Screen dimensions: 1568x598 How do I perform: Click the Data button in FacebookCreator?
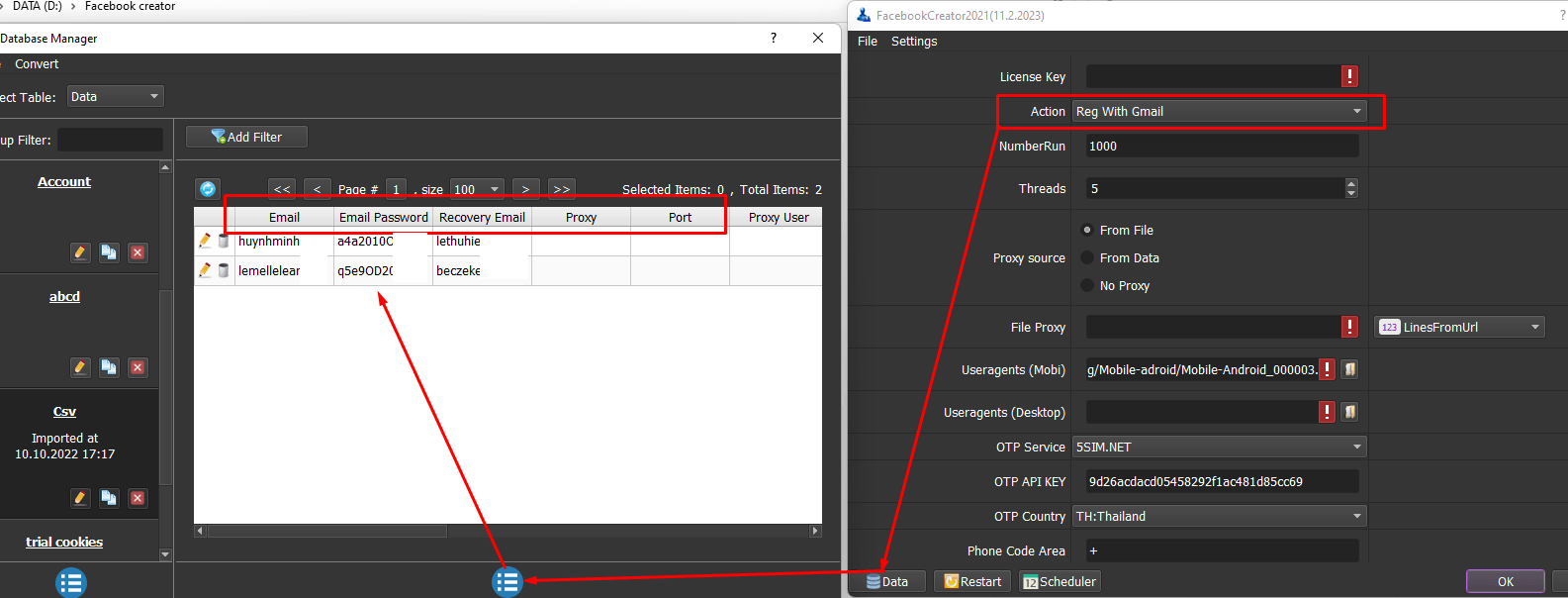click(x=888, y=581)
